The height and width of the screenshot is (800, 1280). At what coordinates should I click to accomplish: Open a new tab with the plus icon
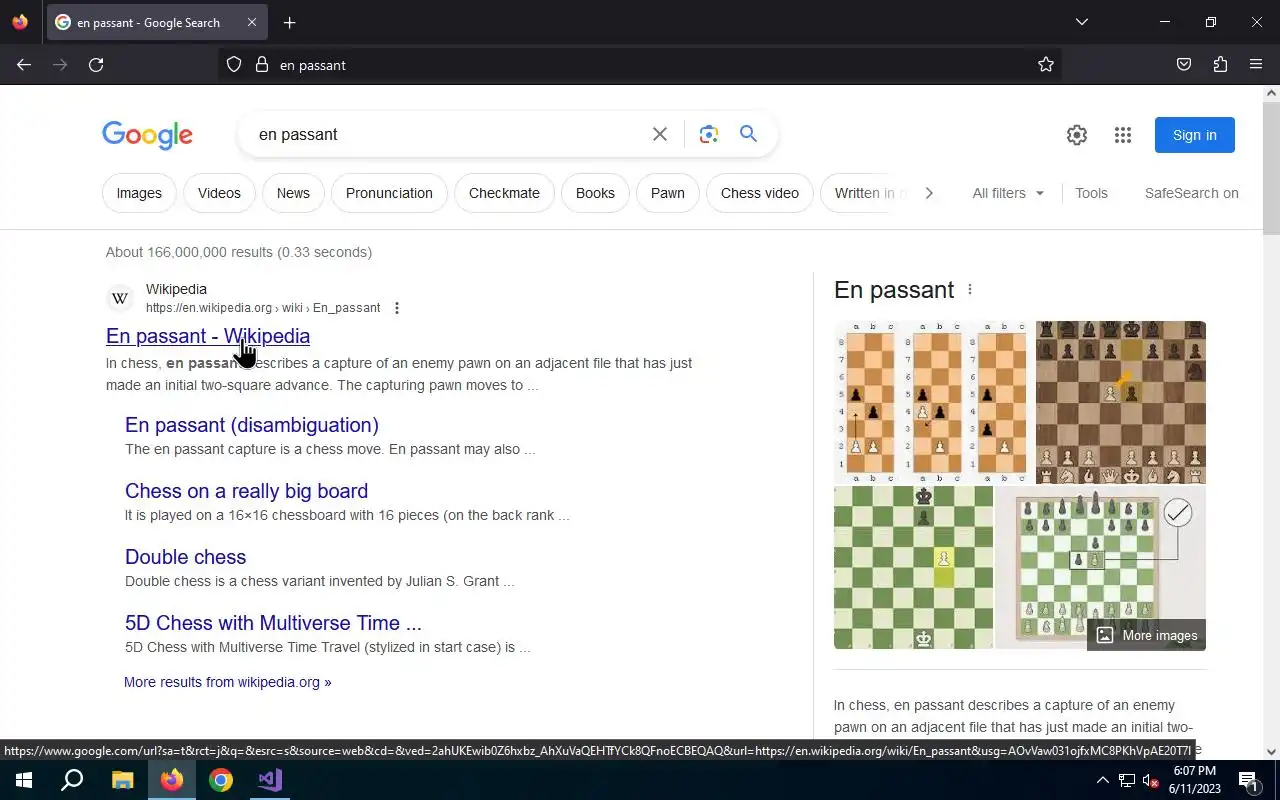pos(289,22)
